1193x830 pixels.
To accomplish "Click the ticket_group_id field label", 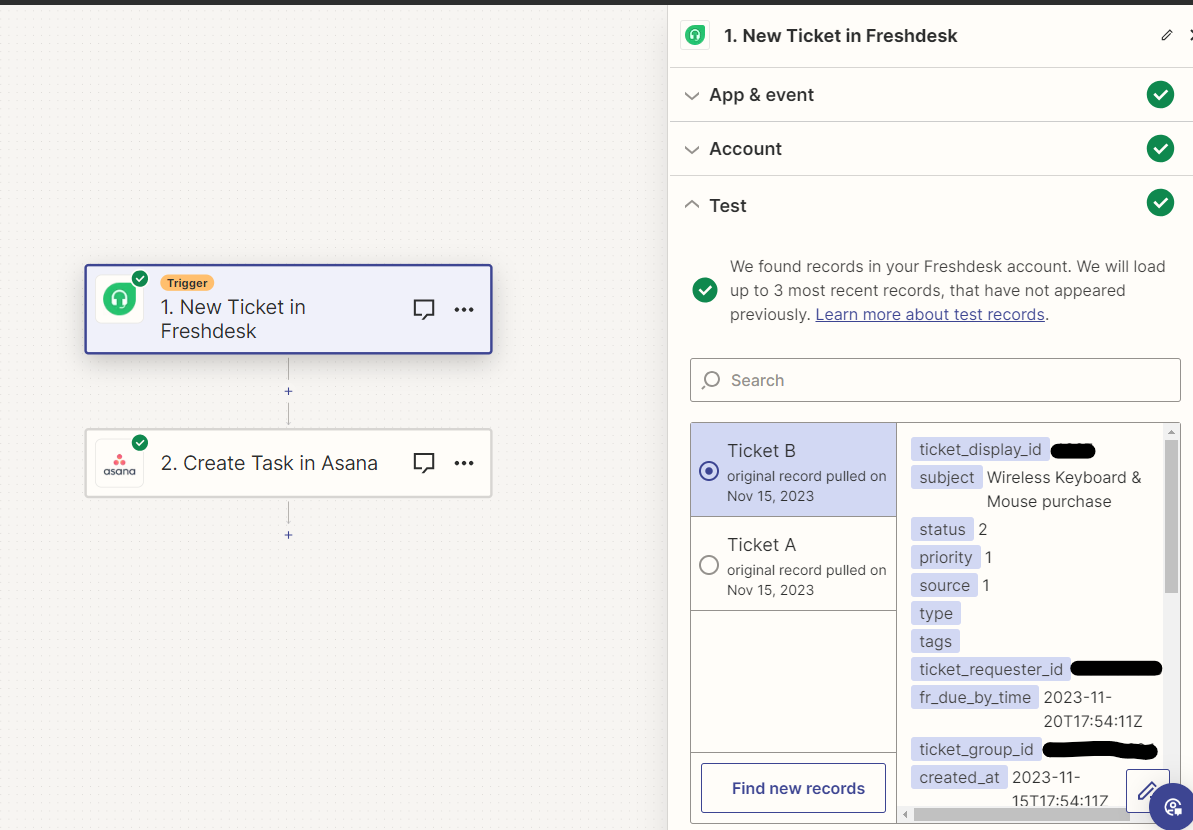I will (976, 750).
